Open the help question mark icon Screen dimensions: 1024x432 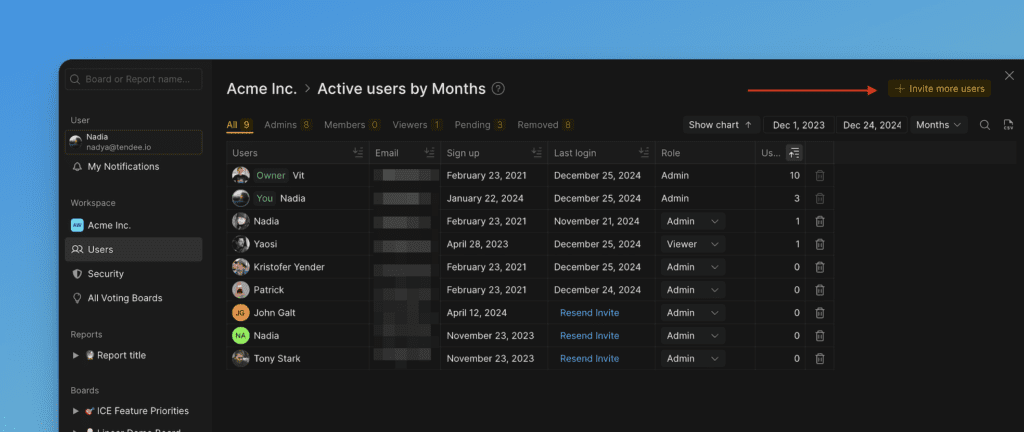coord(498,89)
